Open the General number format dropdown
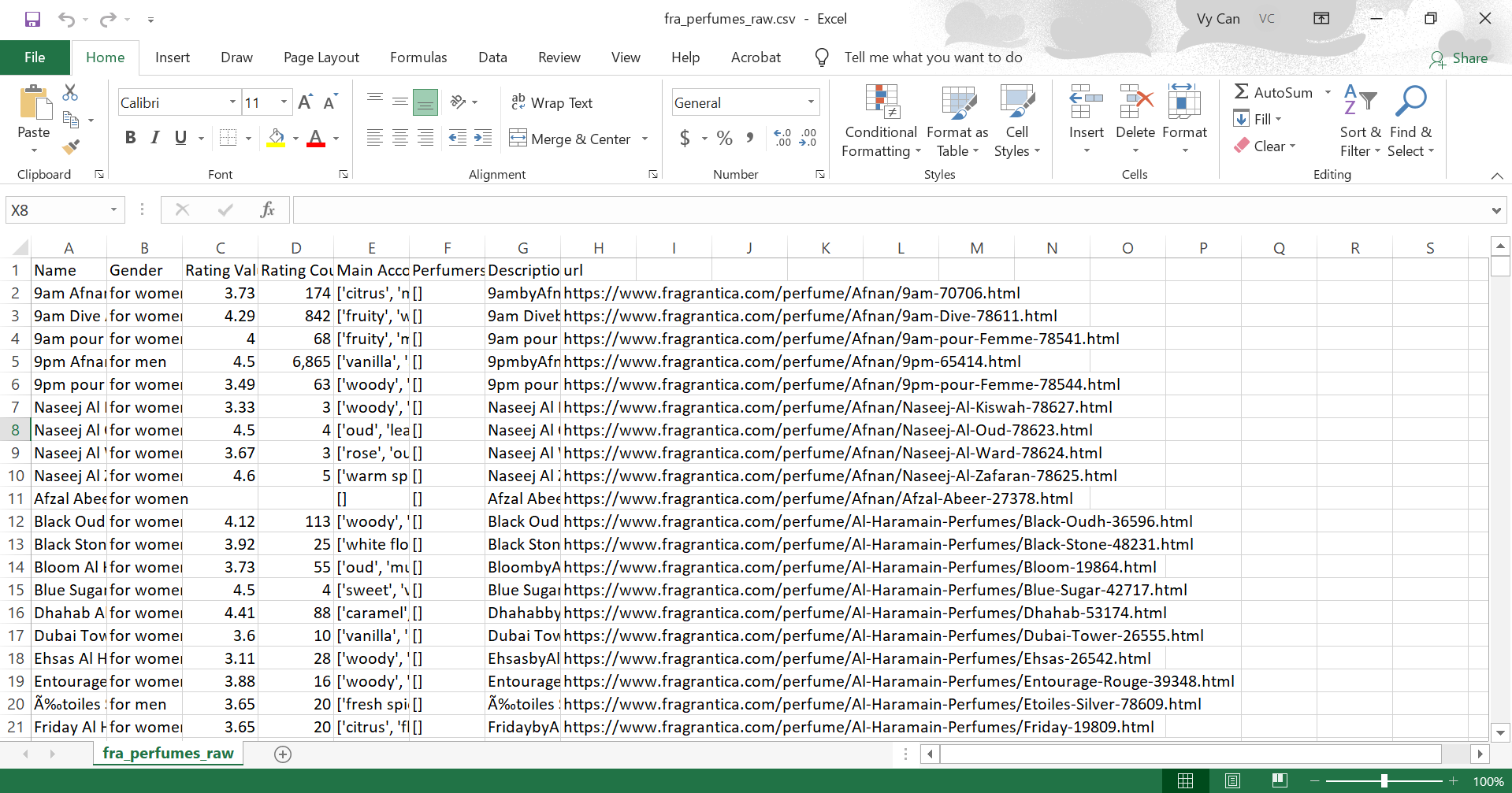The width and height of the screenshot is (1512, 793). [x=811, y=102]
